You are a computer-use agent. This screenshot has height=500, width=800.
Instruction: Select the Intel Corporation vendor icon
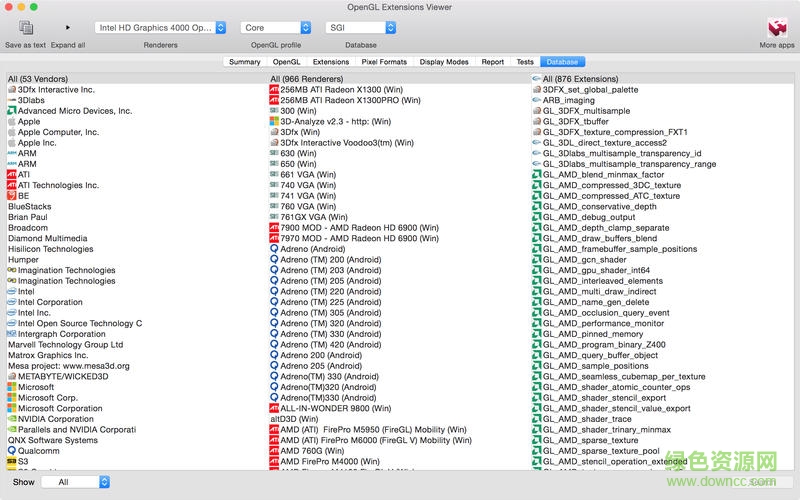coord(11,302)
